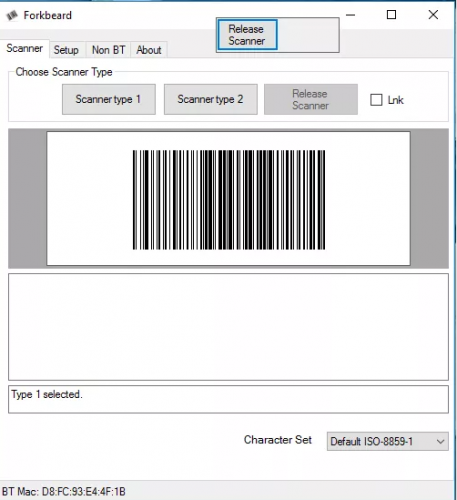
Task: Minimize the Forkbeard window
Action: coord(350,15)
